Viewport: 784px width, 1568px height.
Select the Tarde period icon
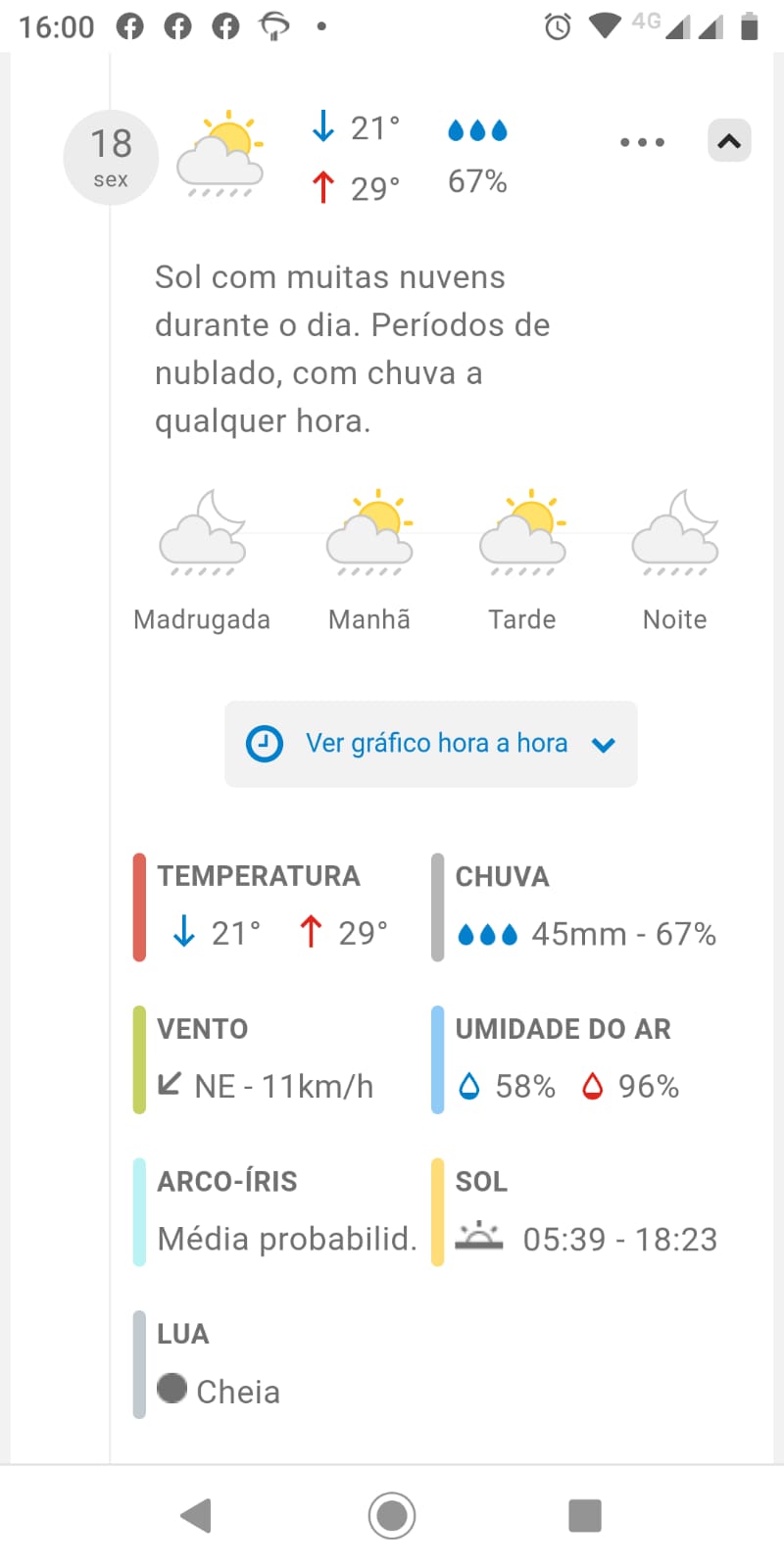[522, 532]
